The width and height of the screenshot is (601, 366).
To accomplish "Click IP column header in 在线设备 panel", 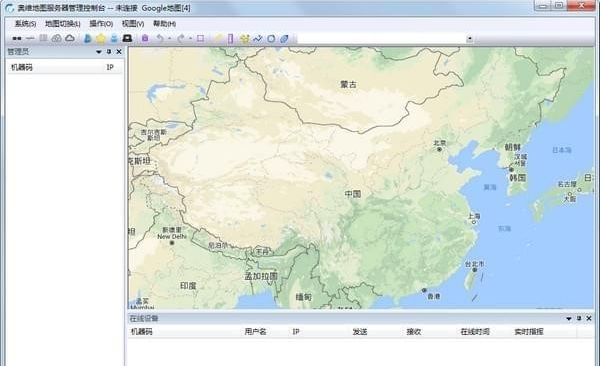I will point(296,332).
